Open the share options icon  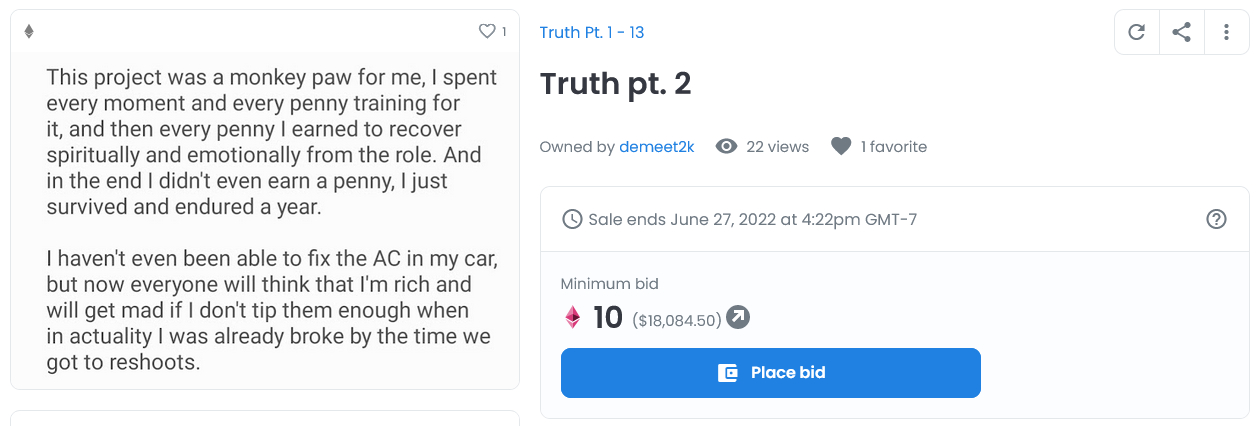tap(1181, 32)
